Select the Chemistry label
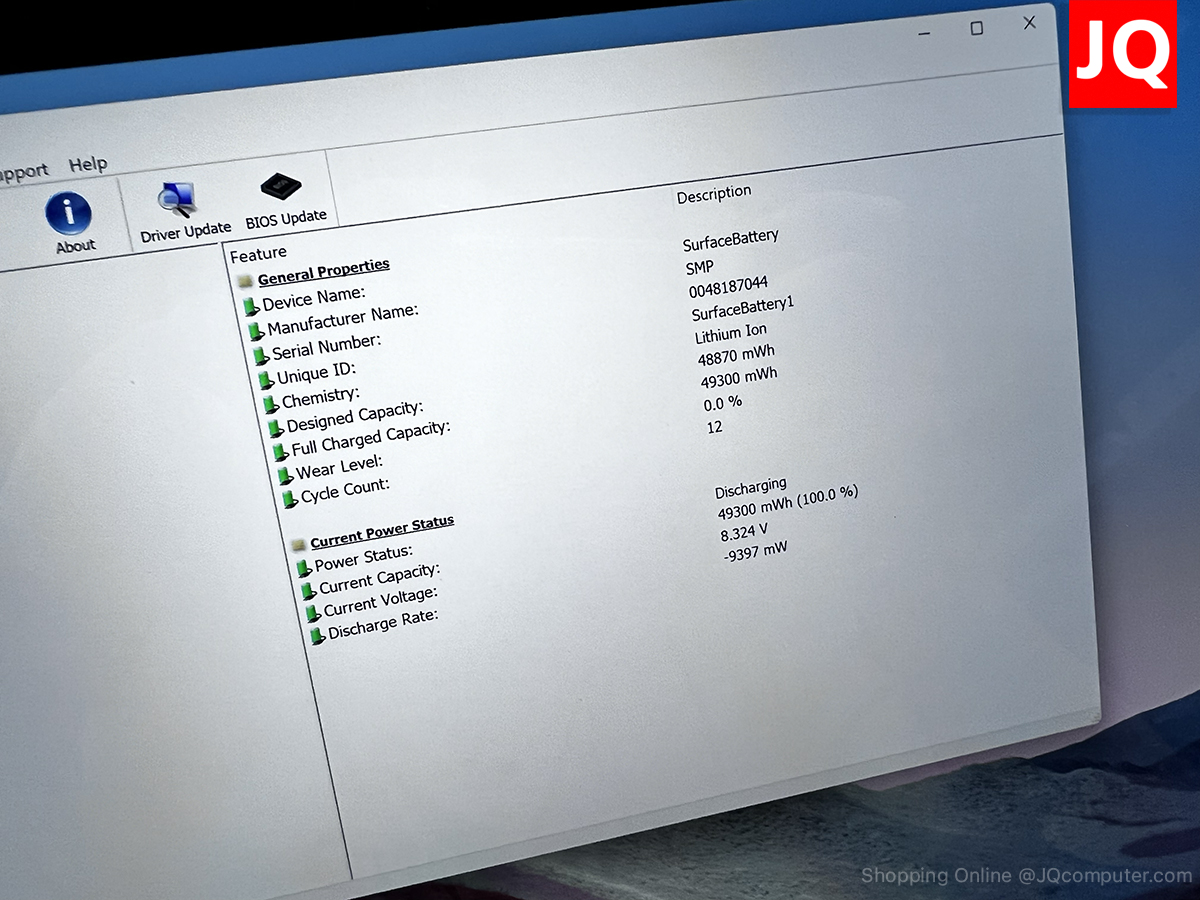 pyautogui.click(x=320, y=397)
